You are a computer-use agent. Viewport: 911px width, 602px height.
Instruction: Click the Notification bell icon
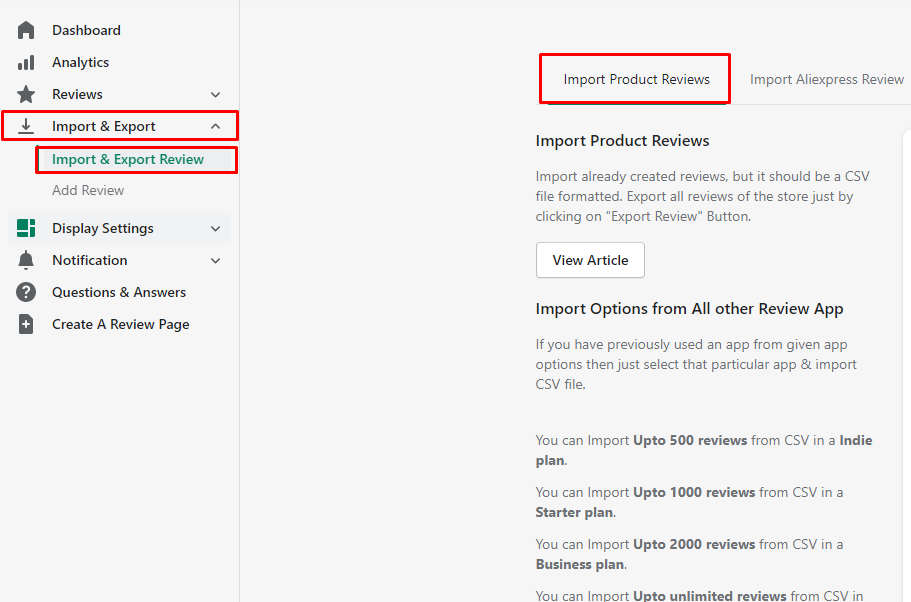[x=25, y=259]
